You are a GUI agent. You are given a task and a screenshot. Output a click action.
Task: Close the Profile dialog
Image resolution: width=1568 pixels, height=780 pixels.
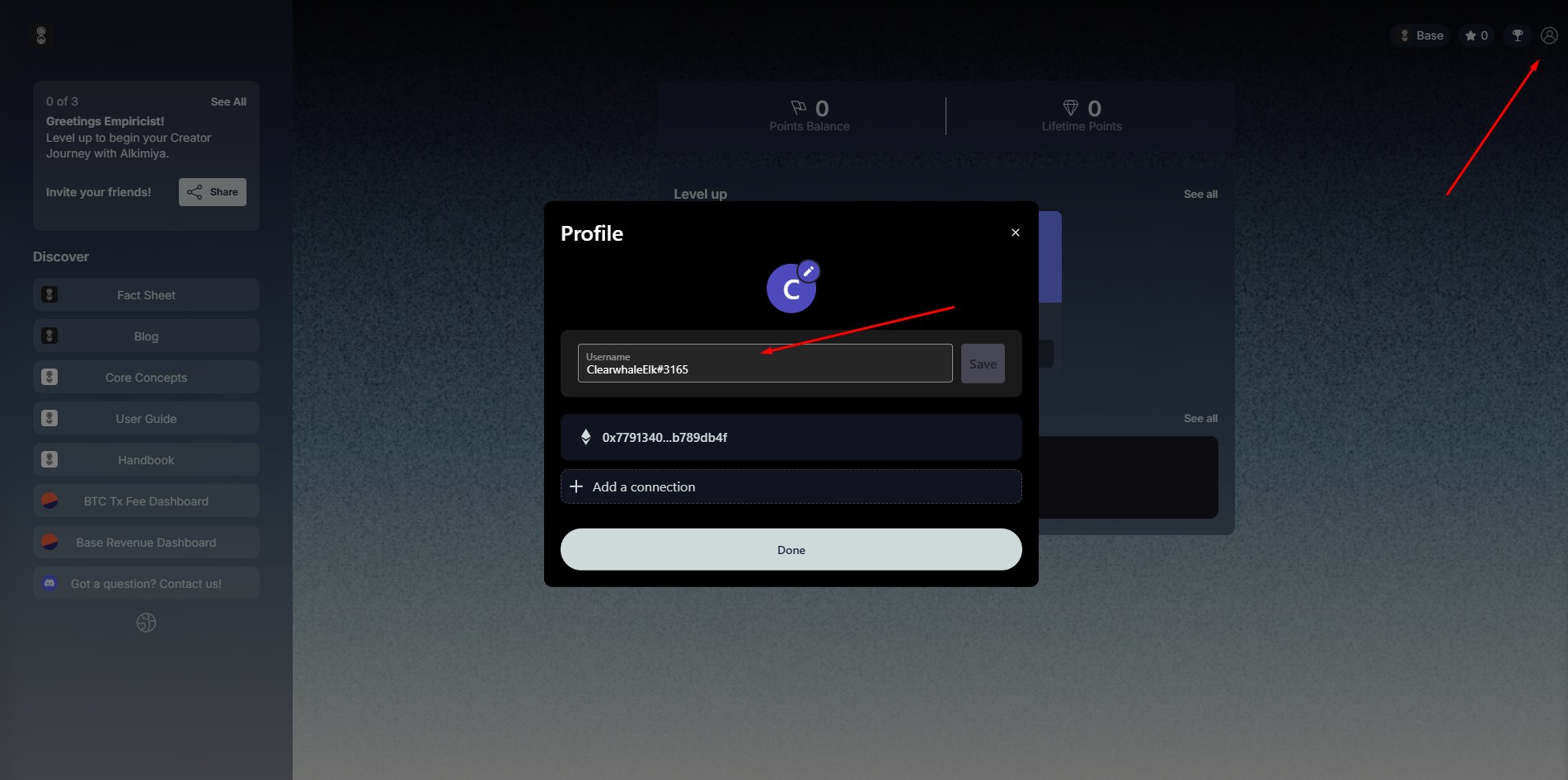(x=1016, y=233)
